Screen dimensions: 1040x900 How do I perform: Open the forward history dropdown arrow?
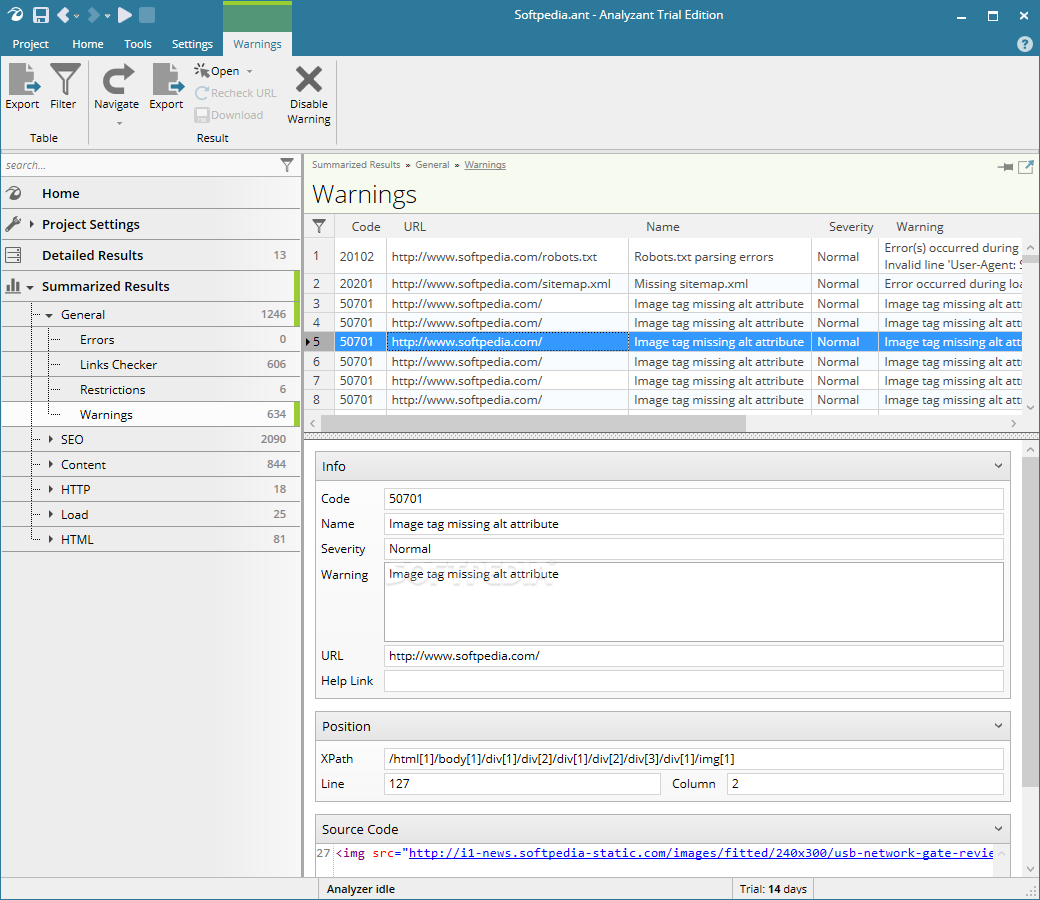[x=107, y=15]
